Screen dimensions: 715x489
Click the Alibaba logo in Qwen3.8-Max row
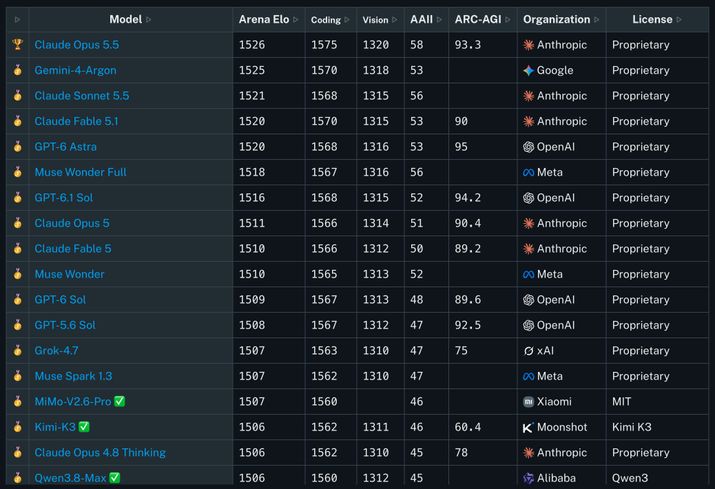coord(528,478)
